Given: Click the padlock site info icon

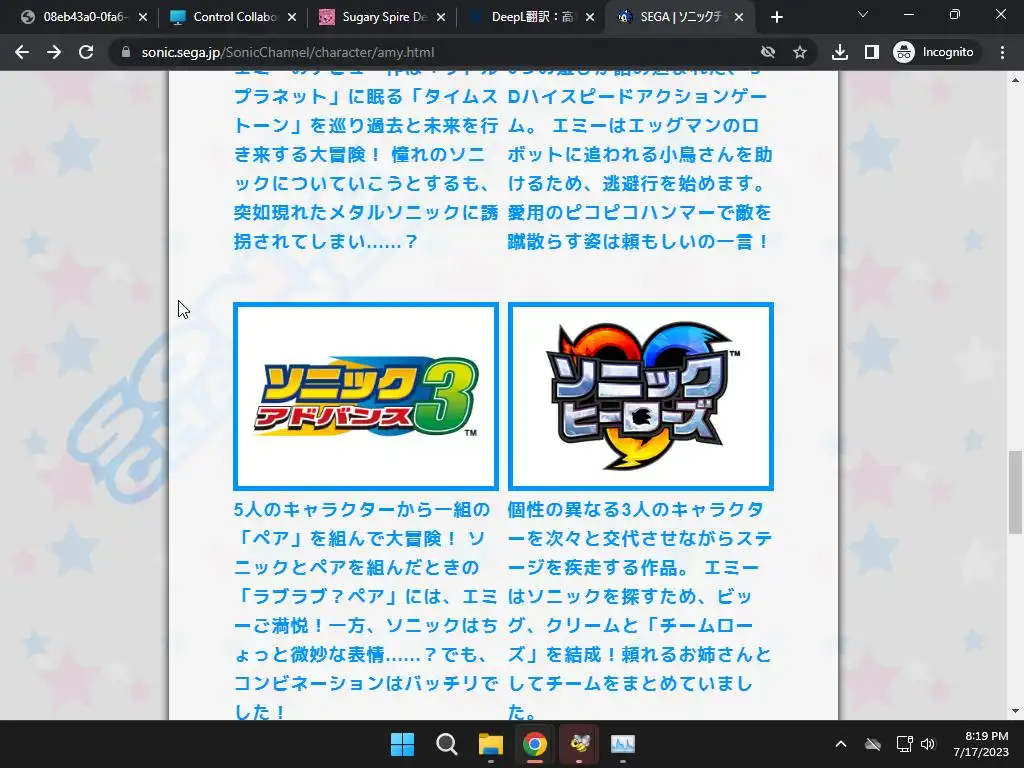Looking at the screenshot, I should pyautogui.click(x=126, y=52).
